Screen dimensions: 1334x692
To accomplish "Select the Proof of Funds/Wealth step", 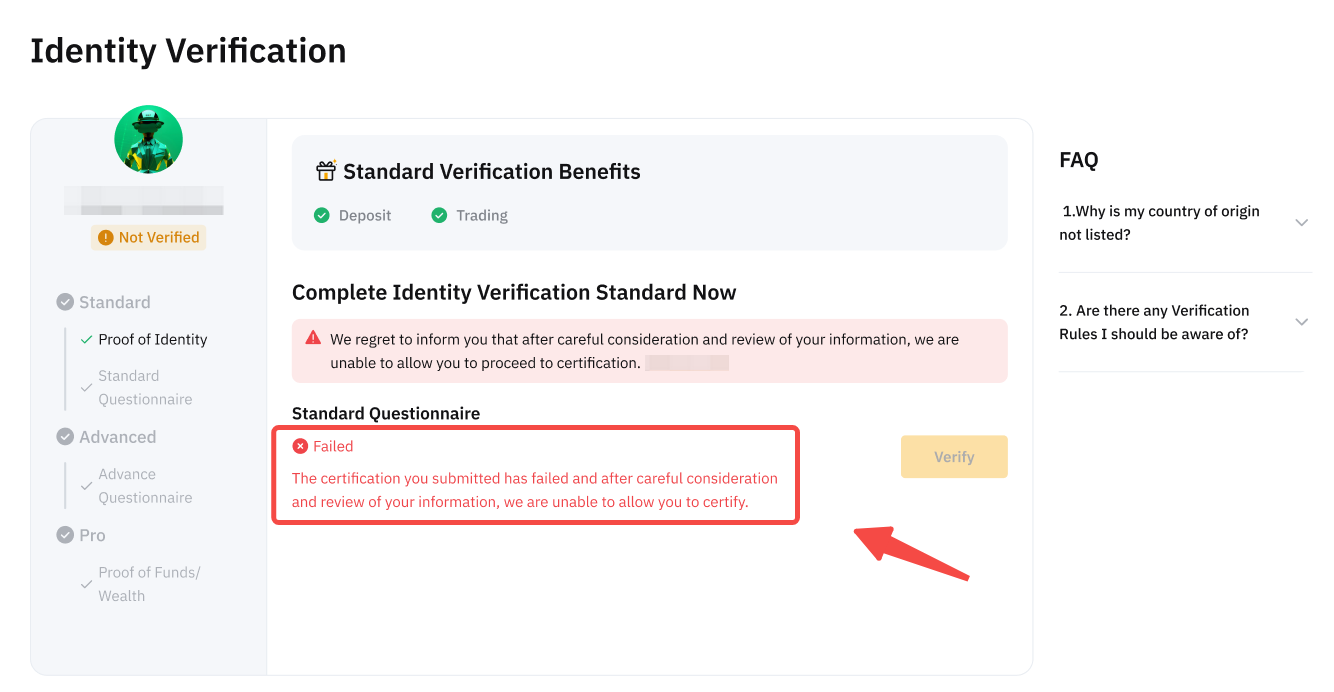I will tap(148, 584).
